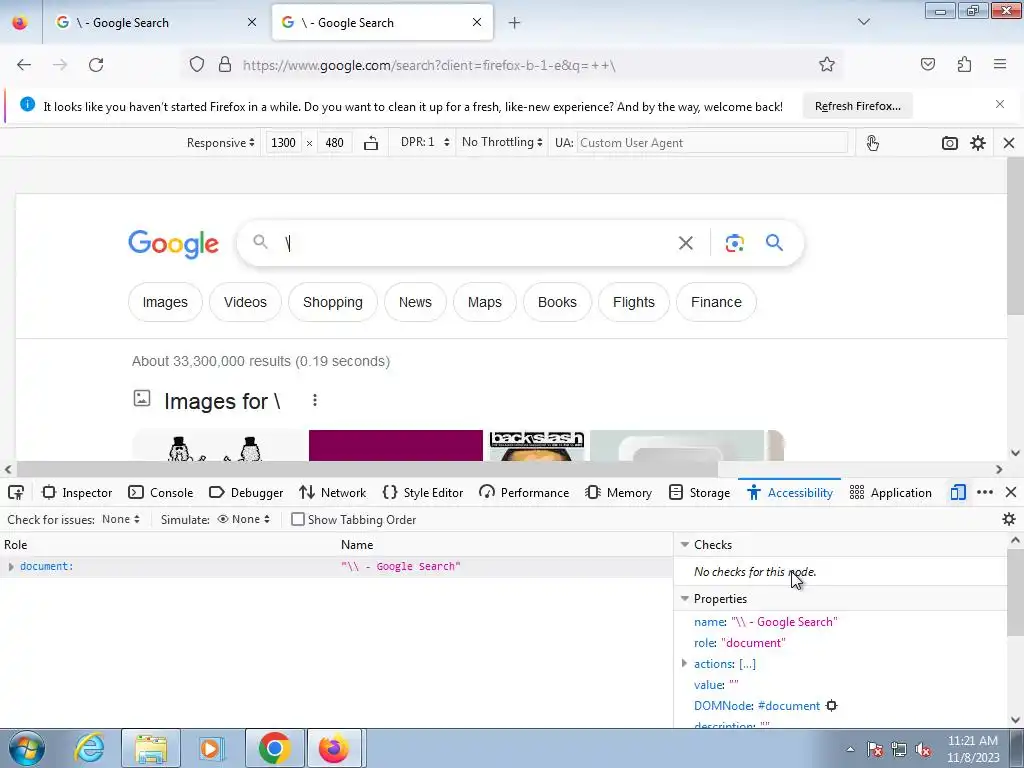
Task: Open the list all tabs chevron
Action: point(863,22)
